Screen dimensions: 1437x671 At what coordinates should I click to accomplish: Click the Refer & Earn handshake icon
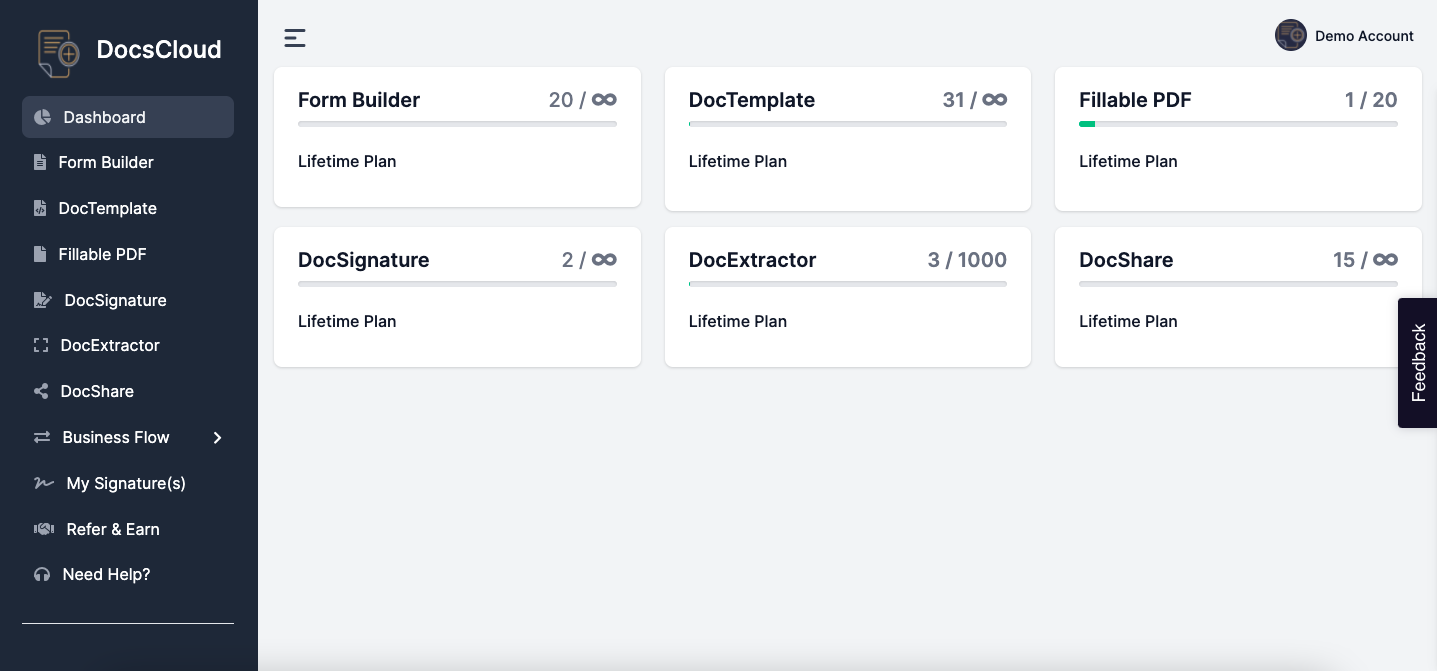[43, 529]
